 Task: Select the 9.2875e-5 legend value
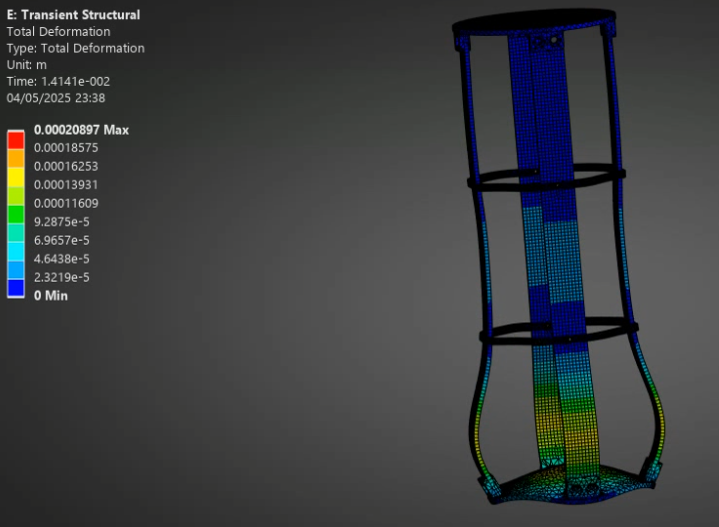click(x=62, y=222)
